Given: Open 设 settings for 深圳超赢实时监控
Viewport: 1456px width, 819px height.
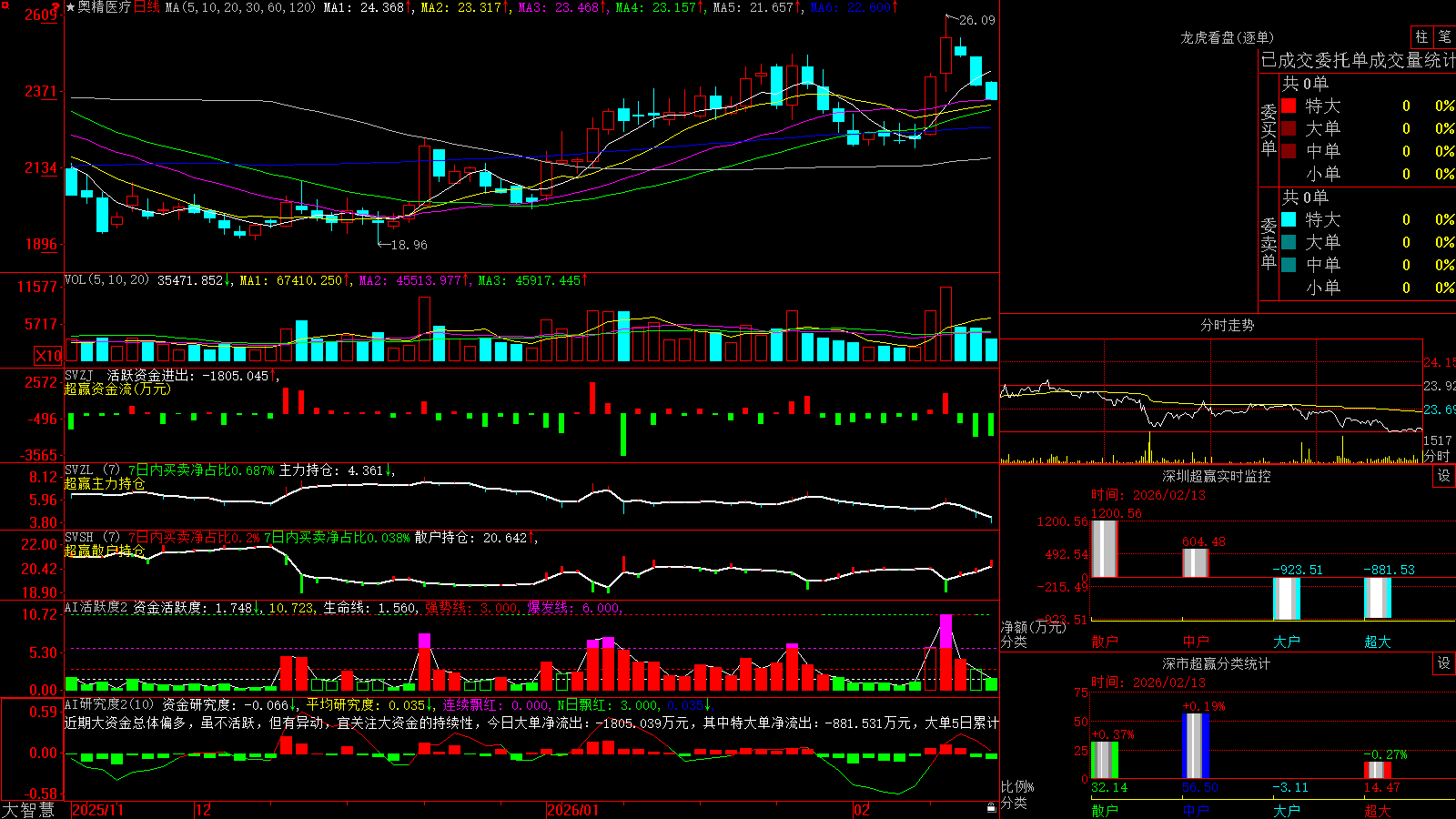Looking at the screenshot, I should 1444,476.
